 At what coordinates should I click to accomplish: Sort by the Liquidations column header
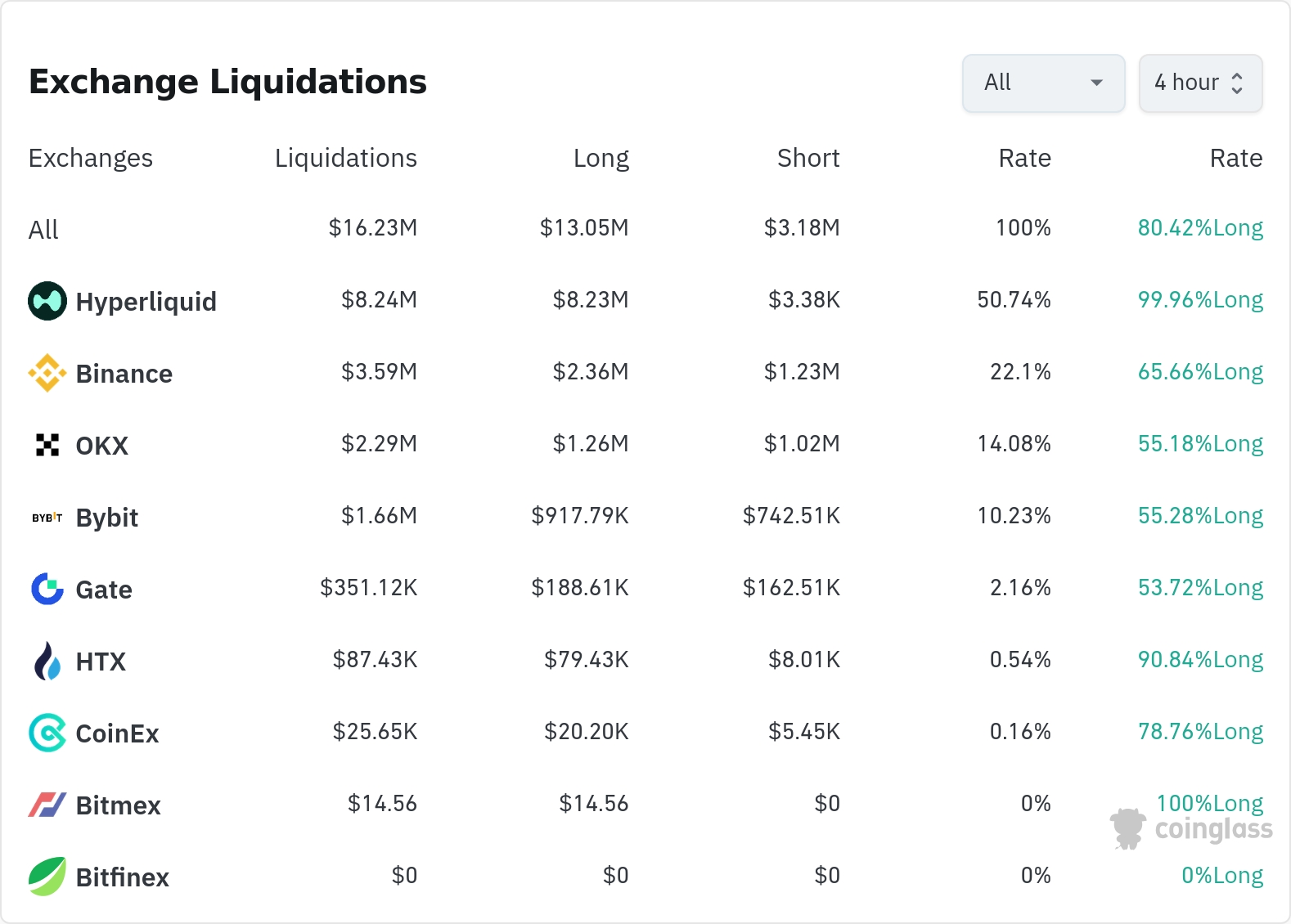pyautogui.click(x=346, y=158)
